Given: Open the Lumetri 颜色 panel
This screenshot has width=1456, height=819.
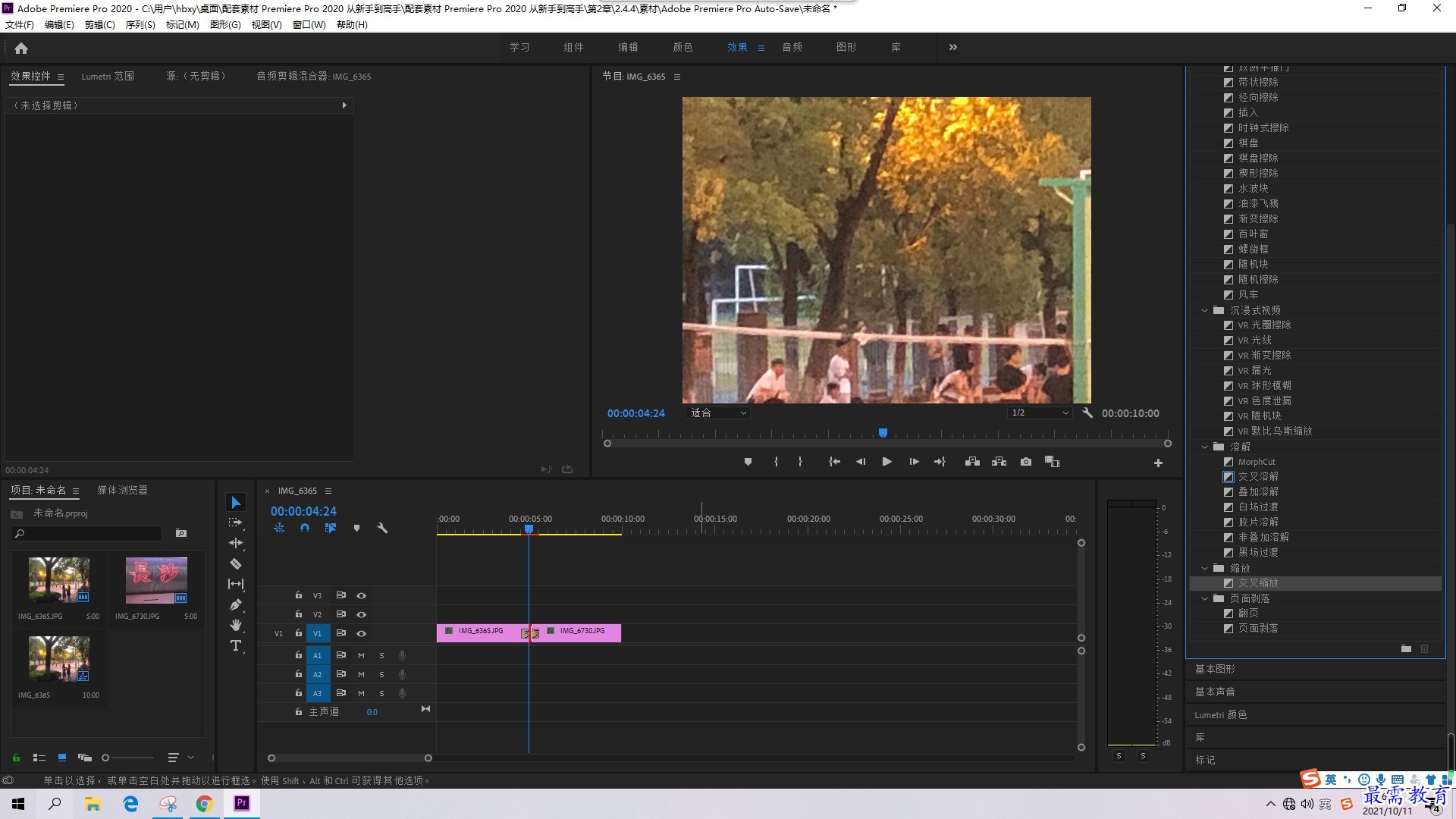Looking at the screenshot, I should [1220, 714].
